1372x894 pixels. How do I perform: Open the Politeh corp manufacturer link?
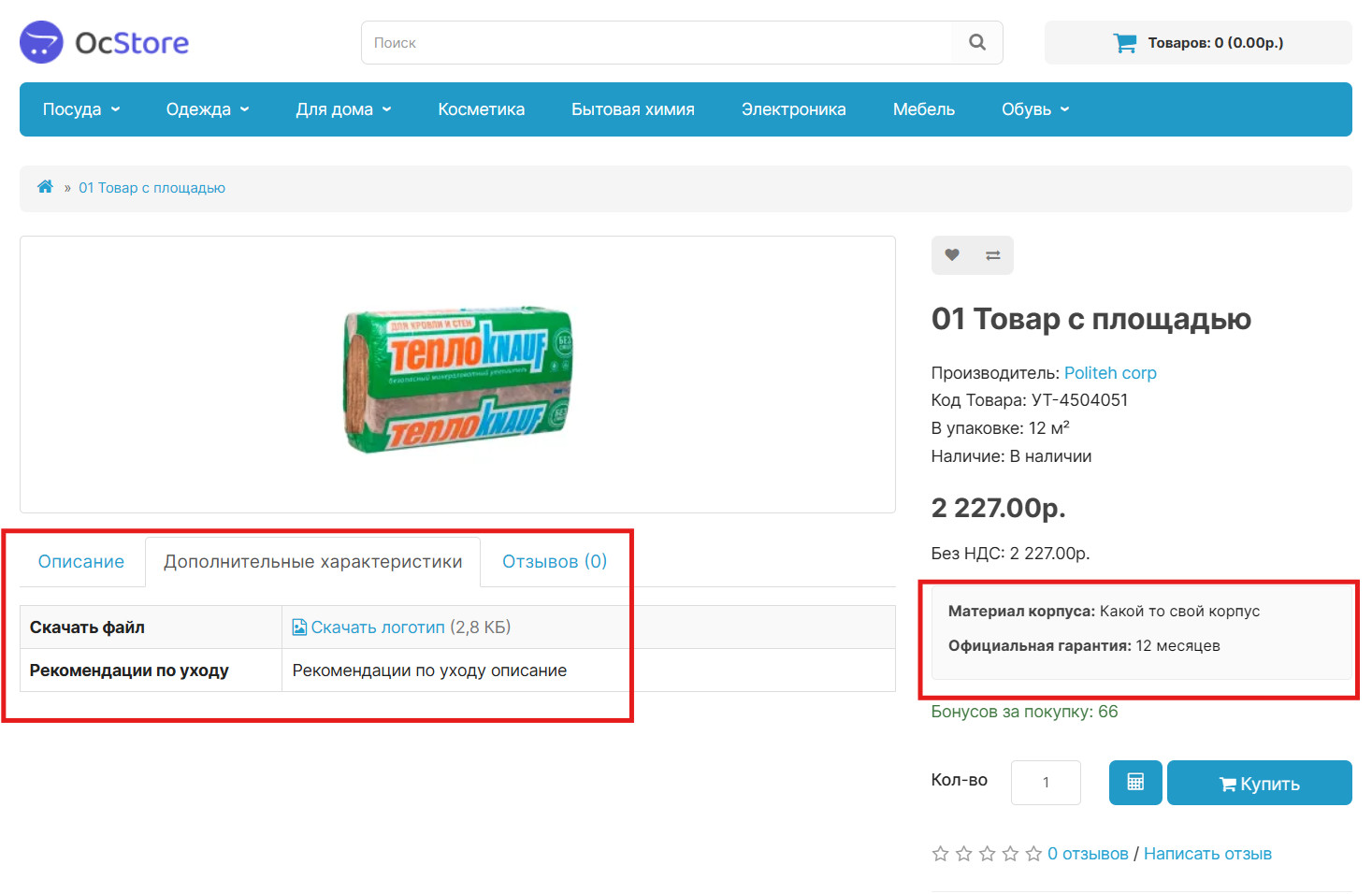coord(1110,373)
